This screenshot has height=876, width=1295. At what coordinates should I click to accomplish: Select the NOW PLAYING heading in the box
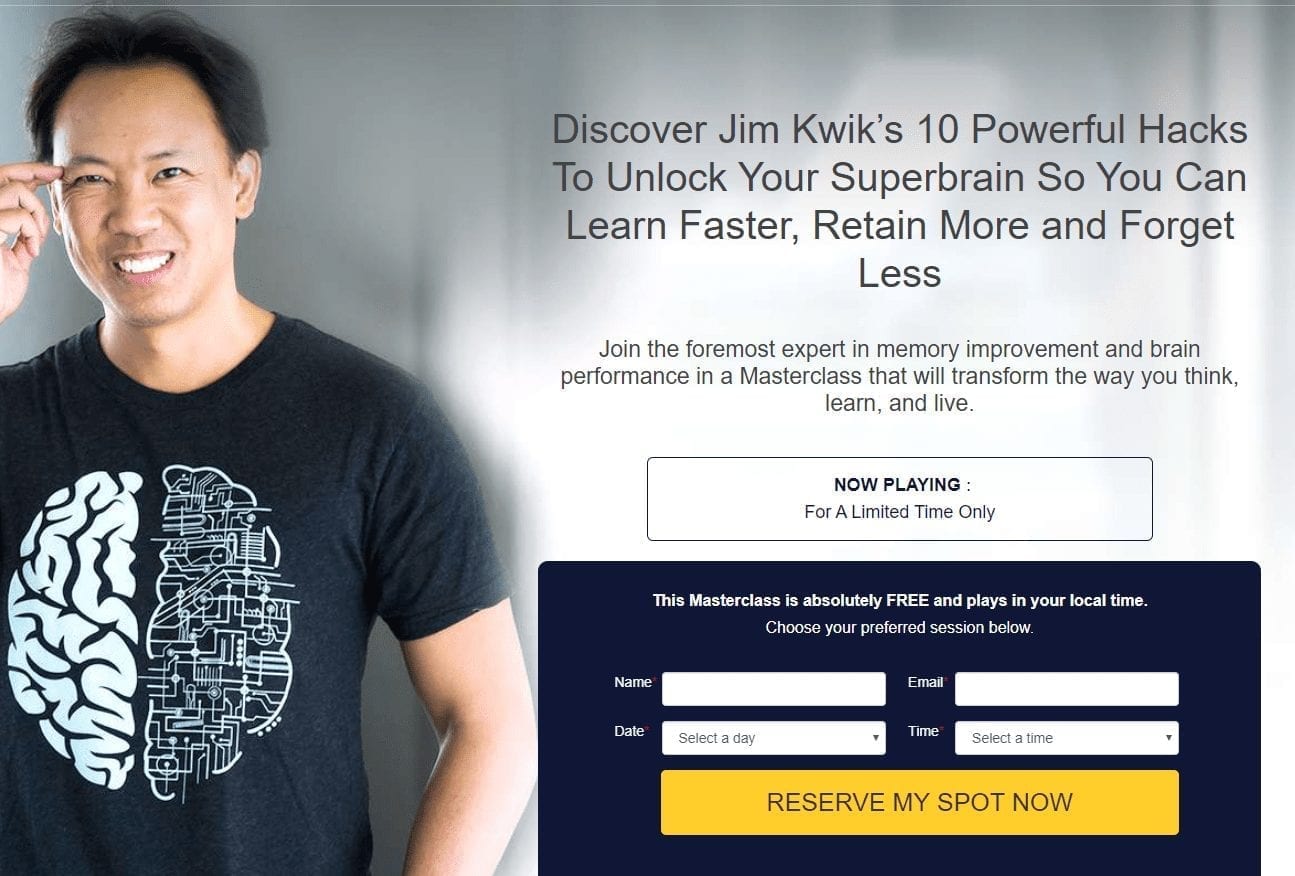pyautogui.click(x=897, y=485)
